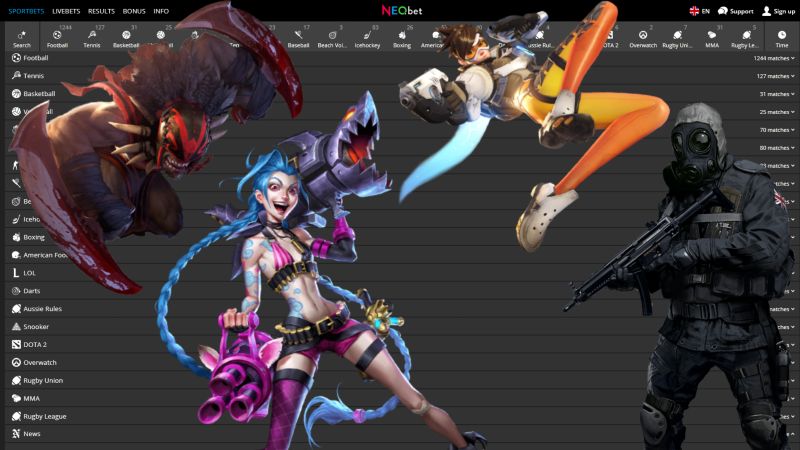The image size is (800, 450).
Task: Open News in the sports list
Action: pyautogui.click(x=26, y=434)
